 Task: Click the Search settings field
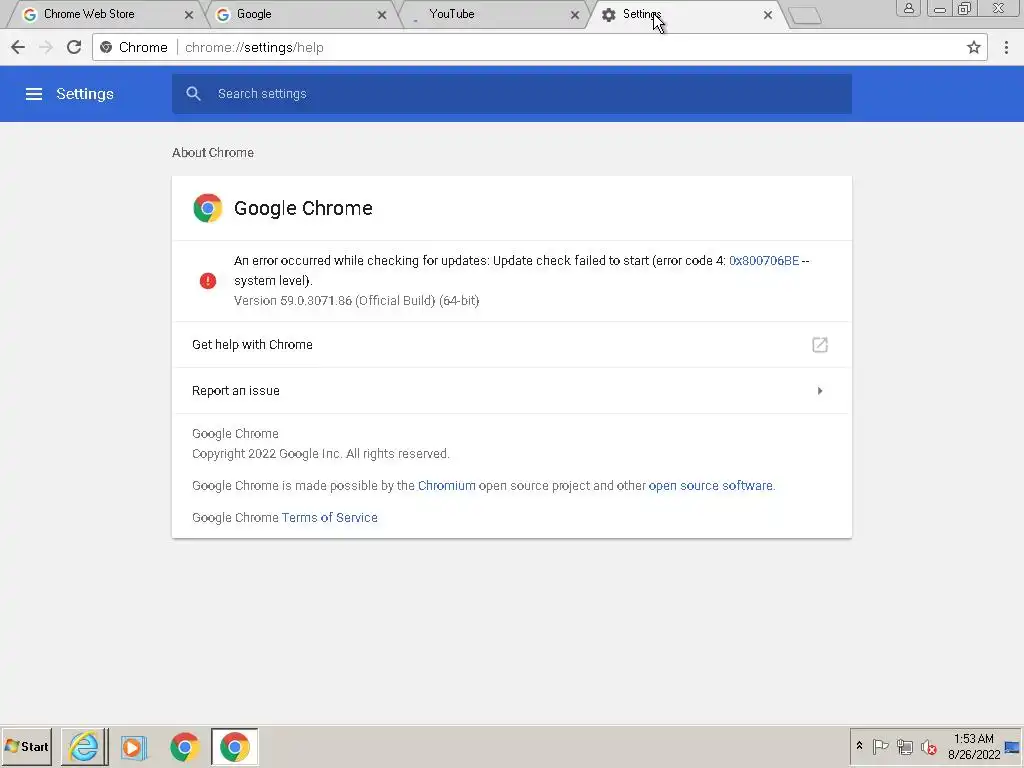(511, 93)
